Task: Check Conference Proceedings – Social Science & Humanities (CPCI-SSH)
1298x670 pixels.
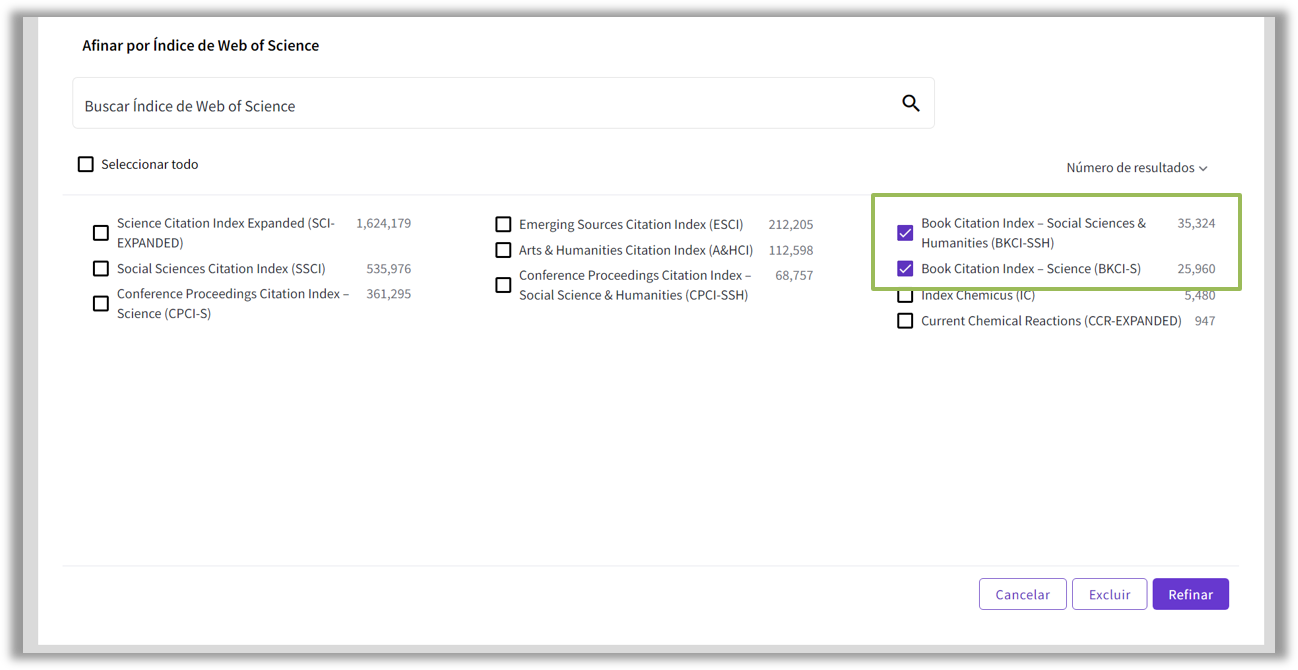Action: [x=503, y=285]
